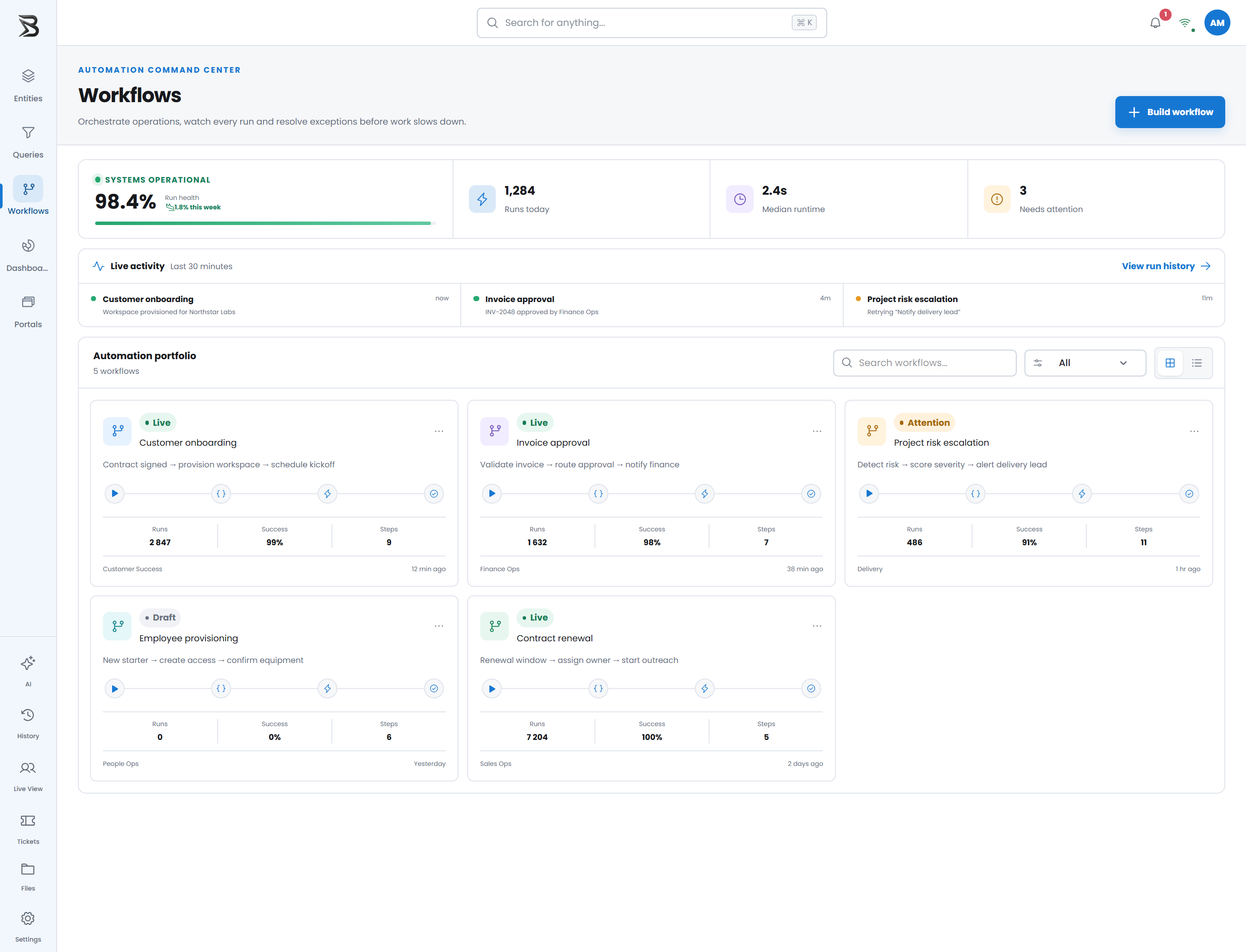Click the play step in Project risk escalation
The height and width of the screenshot is (952, 1246).
pos(869,494)
